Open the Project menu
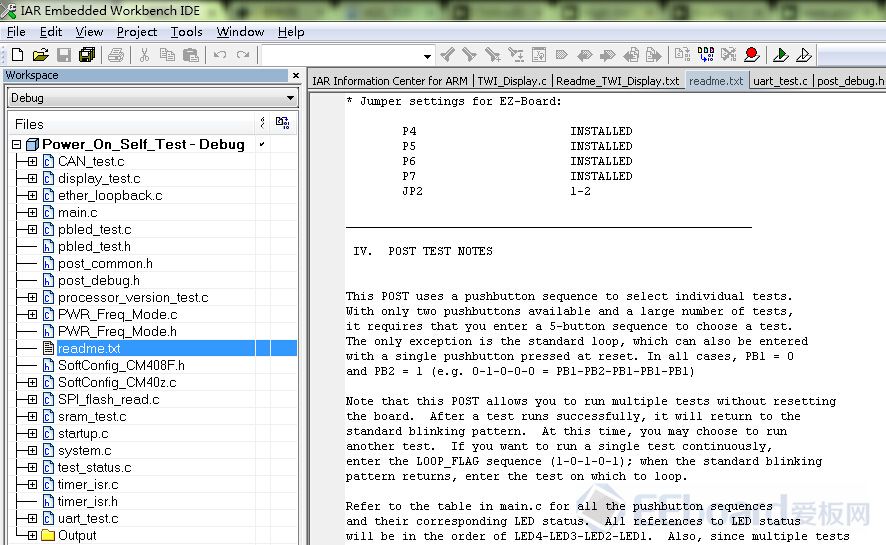Viewport: 886px width, 545px height. point(137,32)
